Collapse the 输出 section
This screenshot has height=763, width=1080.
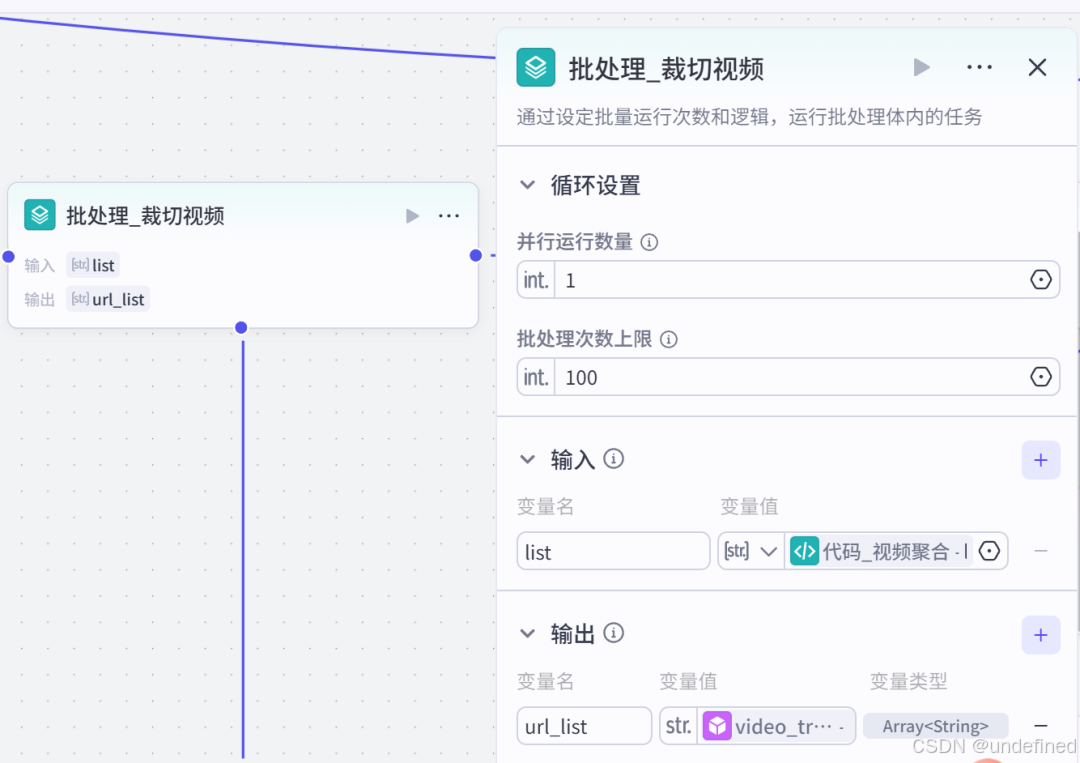[x=528, y=634]
